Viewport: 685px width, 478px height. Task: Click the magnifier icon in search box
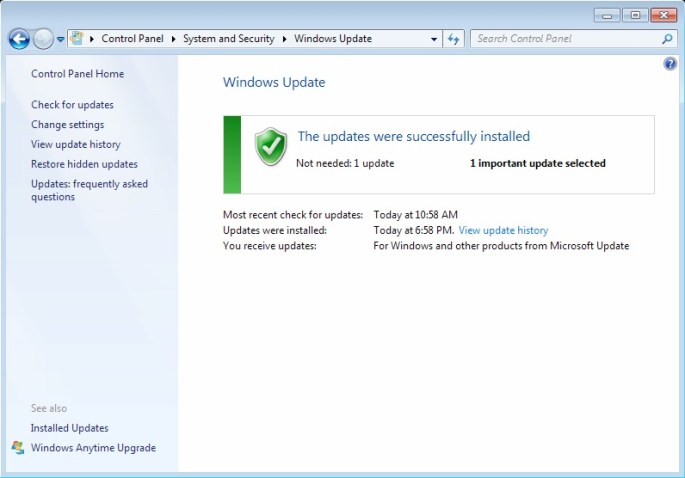[x=667, y=39]
